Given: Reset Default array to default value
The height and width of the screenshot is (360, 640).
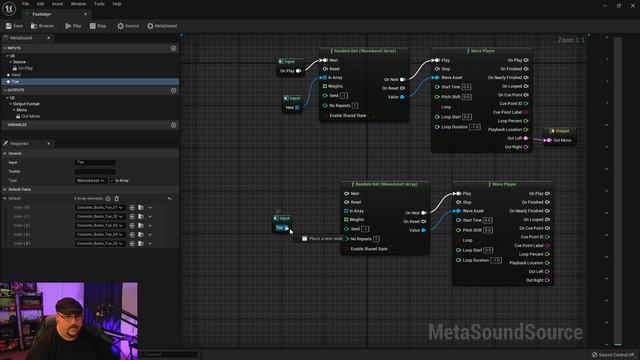Looking at the screenshot, I should (x=169, y=199).
